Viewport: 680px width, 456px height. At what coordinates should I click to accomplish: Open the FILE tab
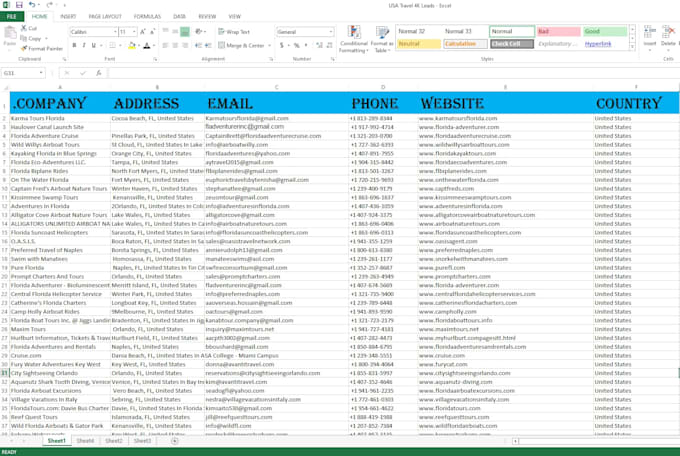[12, 16]
